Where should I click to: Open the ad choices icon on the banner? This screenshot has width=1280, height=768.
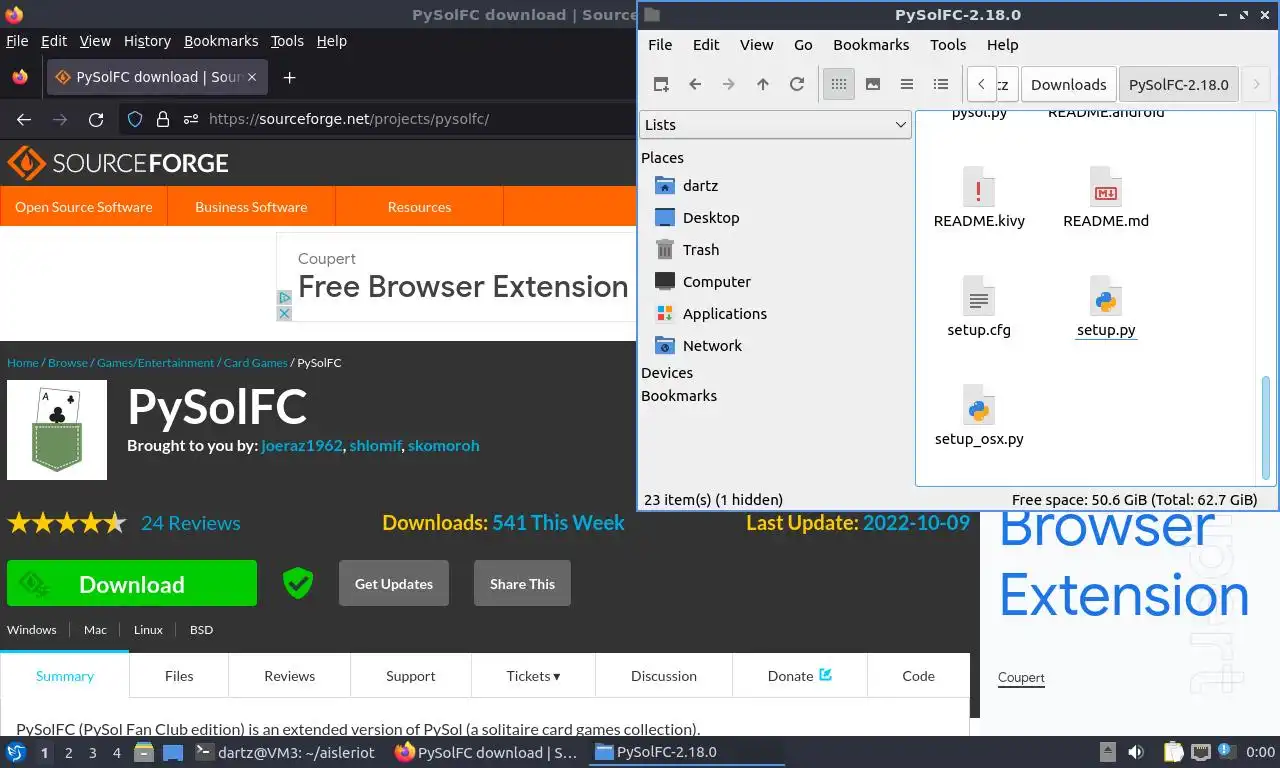click(x=284, y=298)
